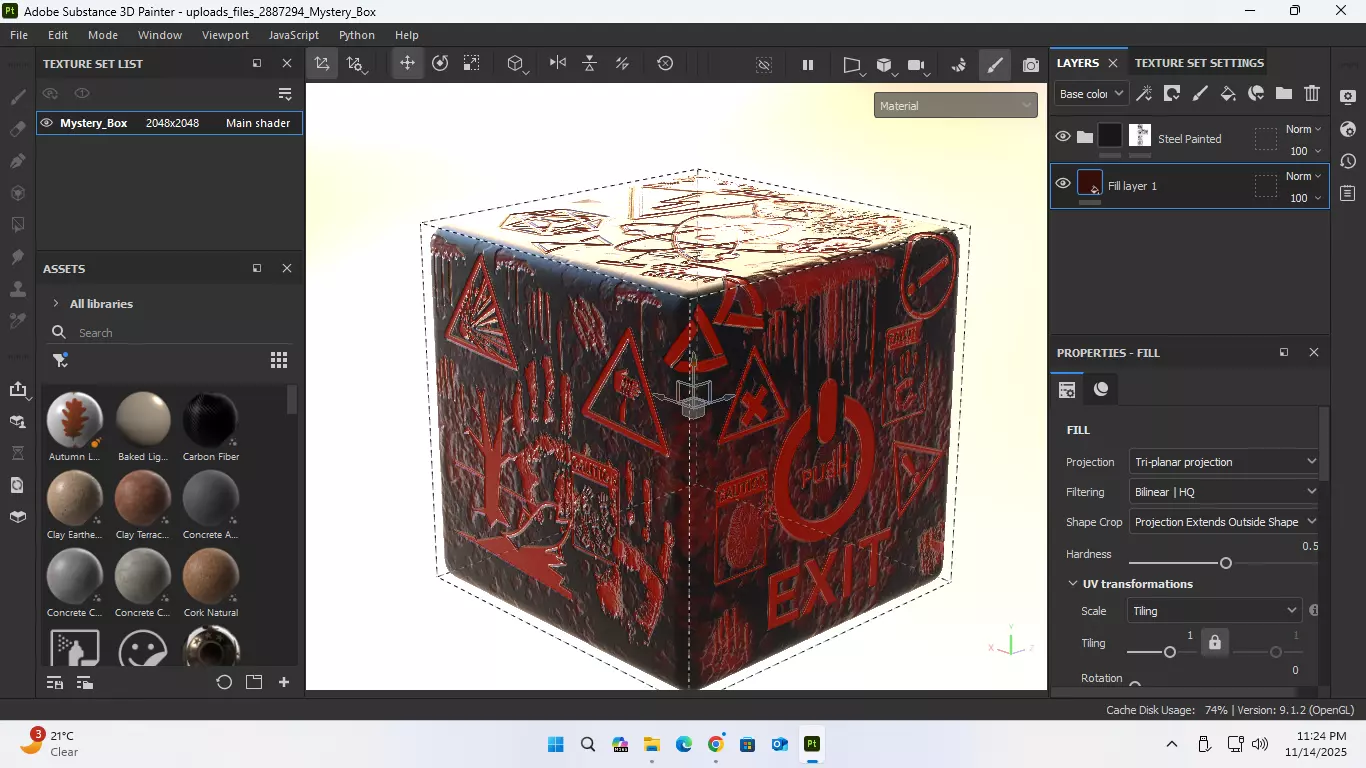Delete the selected layer trash icon
Screen dimensions: 1366x768
point(1312,93)
